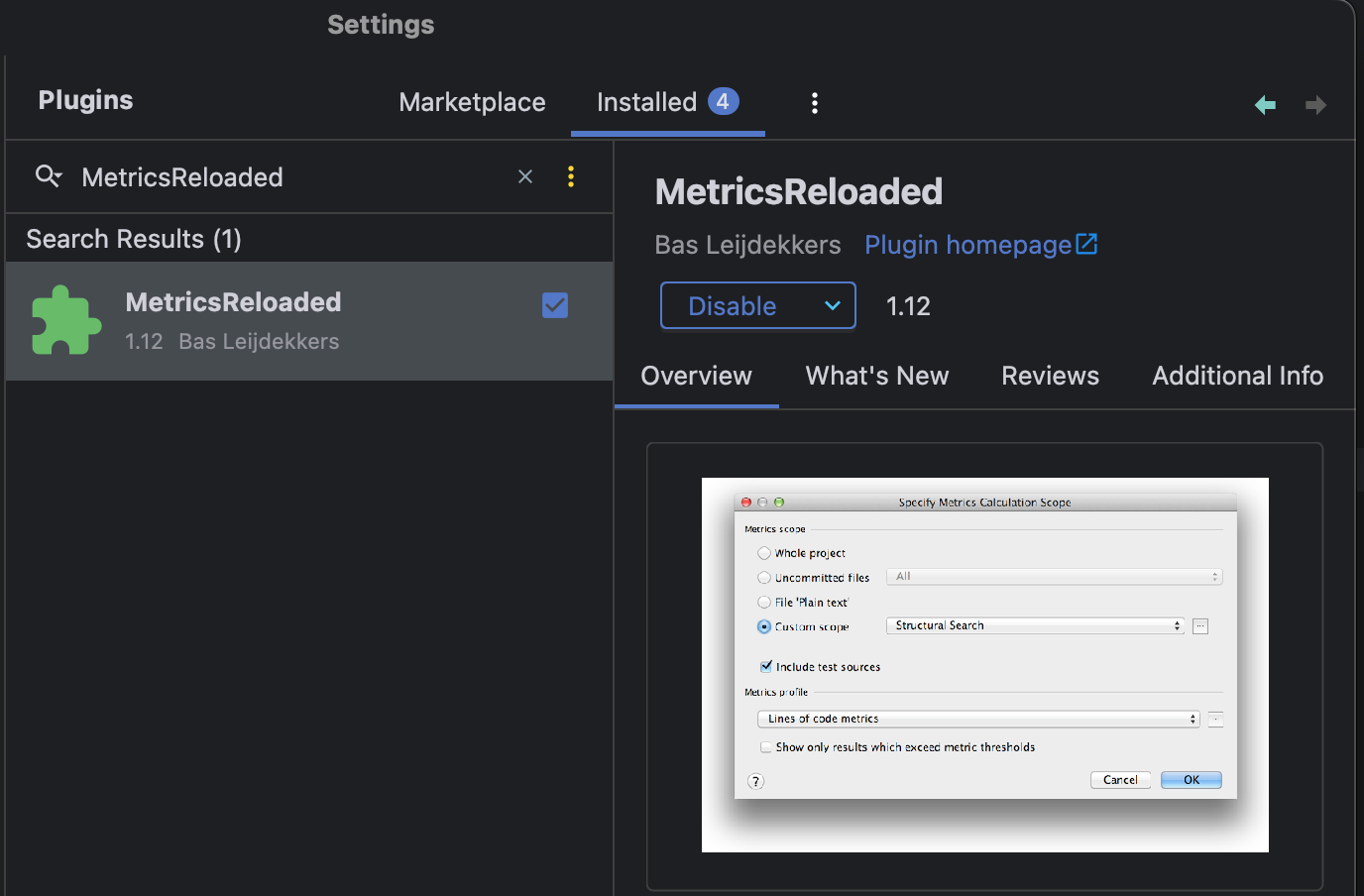The image size is (1364, 896).
Task: Click the Settings window title
Action: [x=381, y=25]
